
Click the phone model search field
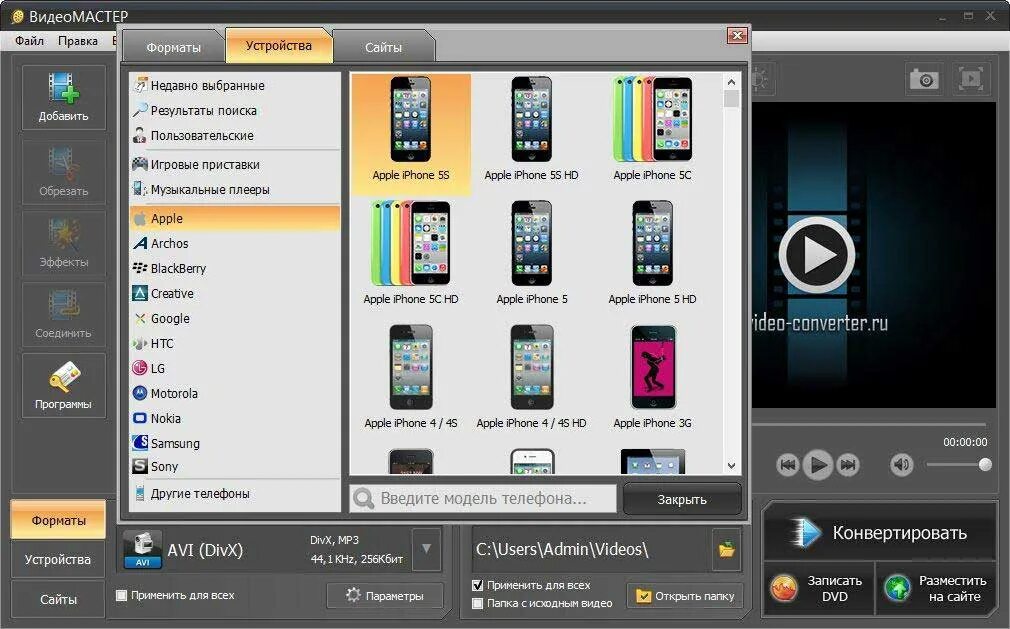coord(483,498)
